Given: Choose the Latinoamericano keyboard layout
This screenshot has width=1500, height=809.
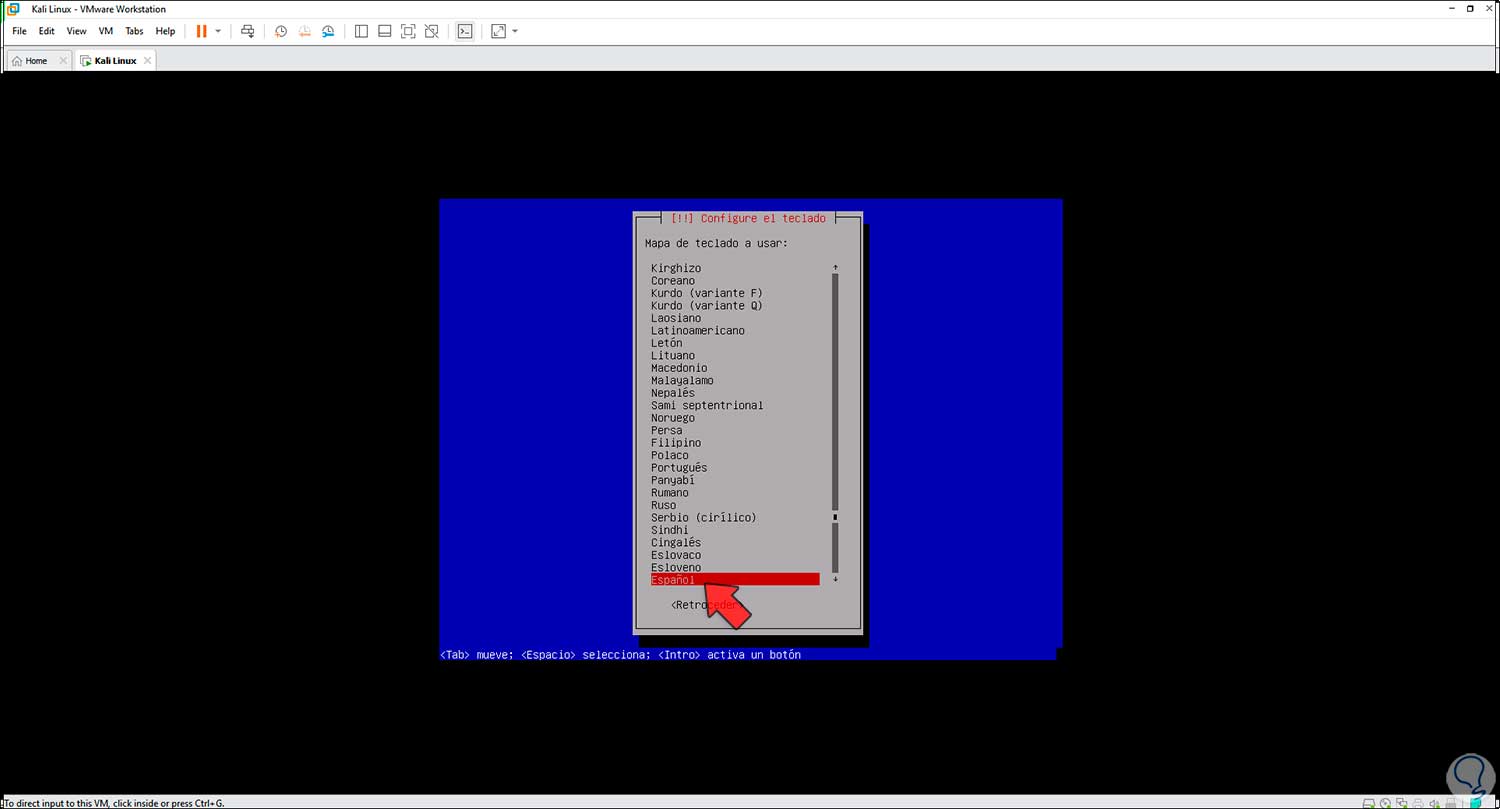Looking at the screenshot, I should point(698,331).
